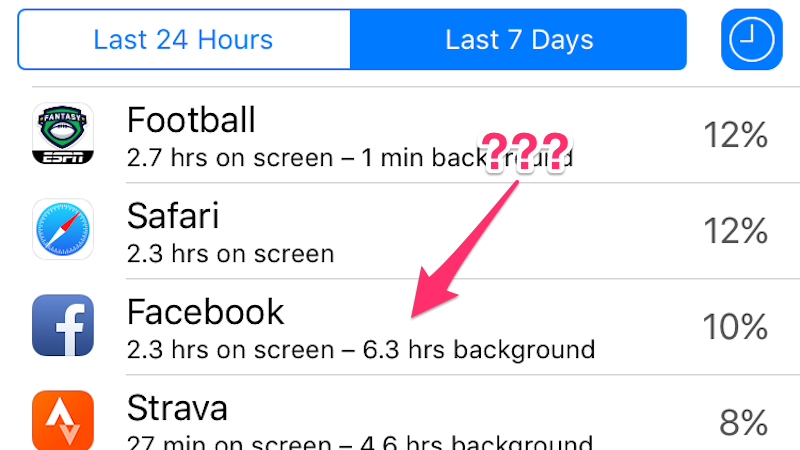Click Facebook's 6.3 hrs background text
This screenshot has width=800, height=450.
click(479, 350)
